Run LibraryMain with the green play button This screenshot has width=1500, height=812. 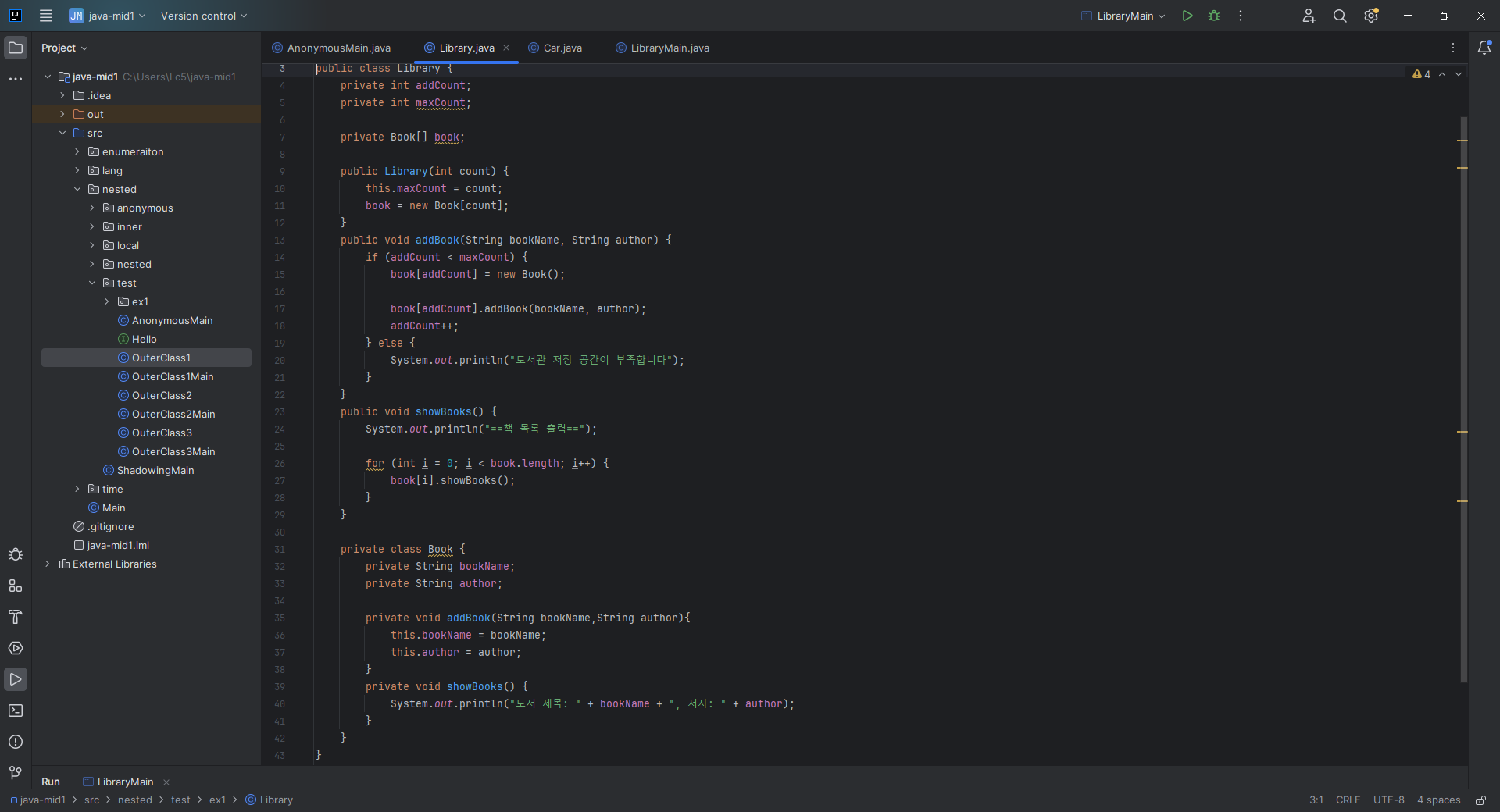(1187, 16)
